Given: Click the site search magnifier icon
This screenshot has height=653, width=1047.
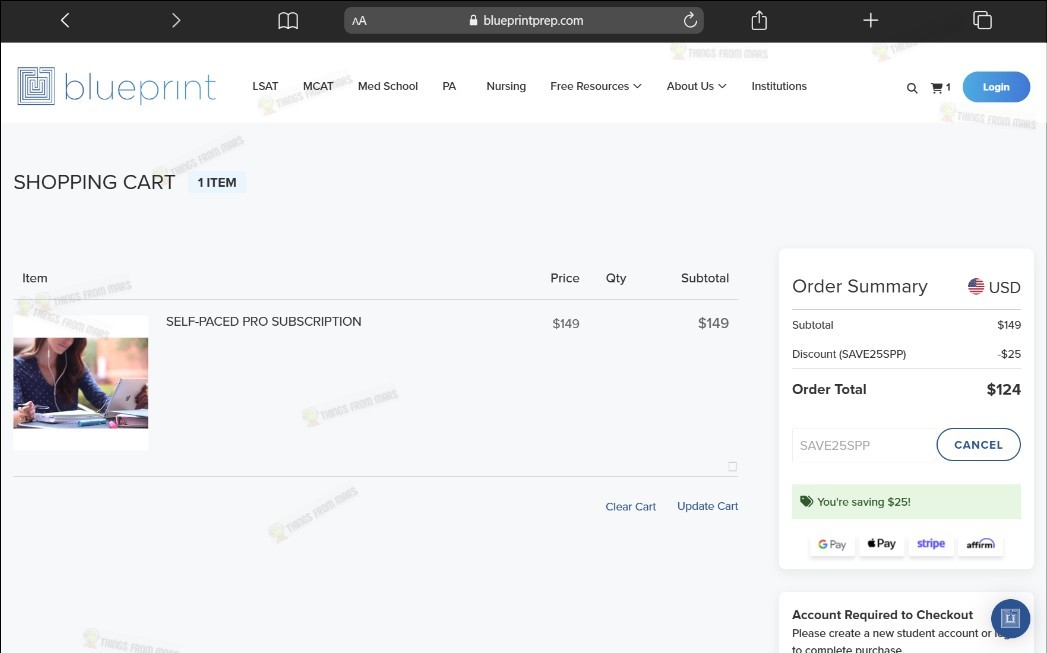Looking at the screenshot, I should click(x=912, y=87).
